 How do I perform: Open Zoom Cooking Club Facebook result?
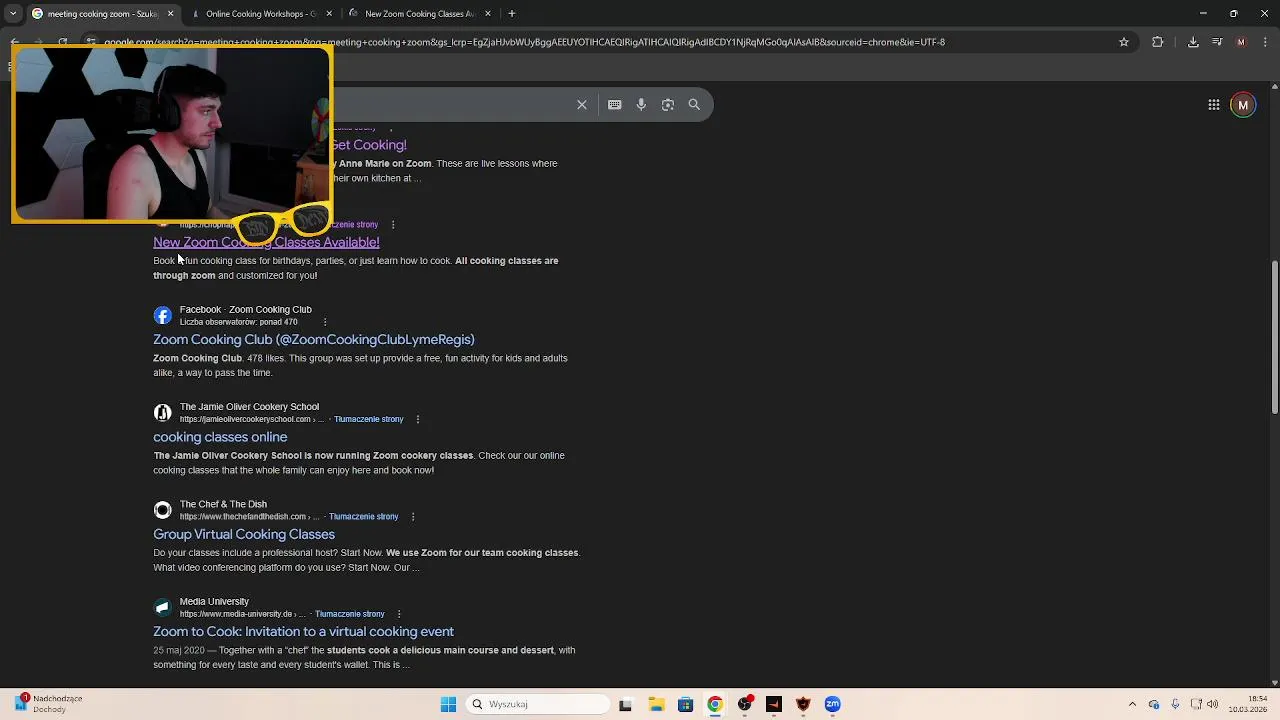[x=313, y=340]
